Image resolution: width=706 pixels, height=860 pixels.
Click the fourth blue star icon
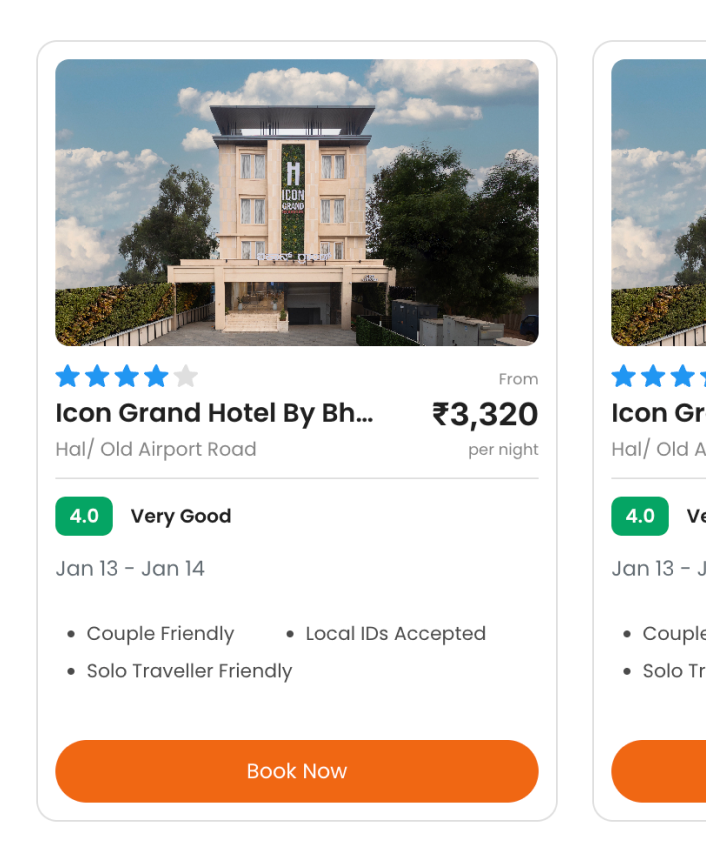(156, 376)
